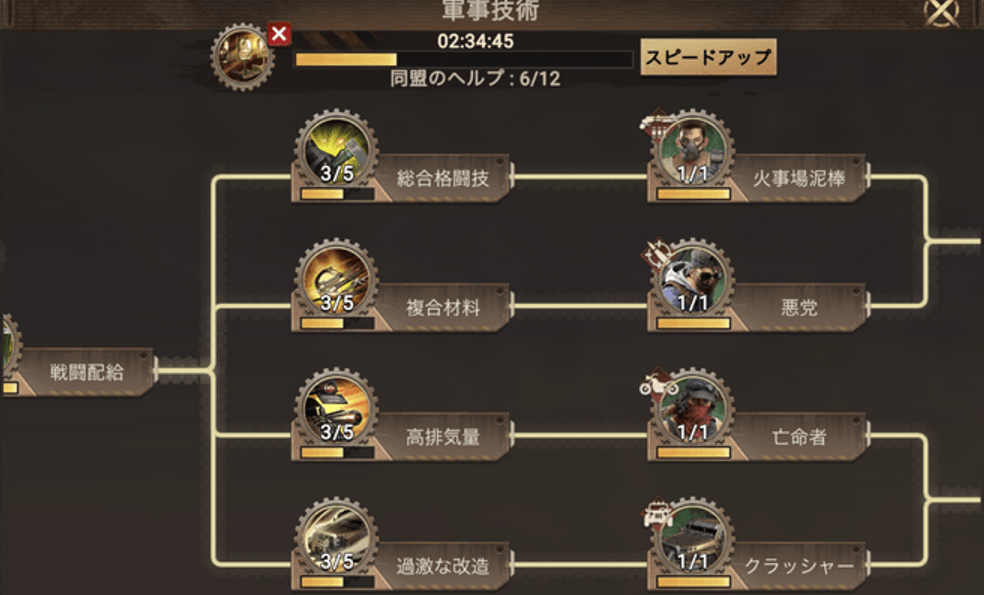The image size is (984, 595).
Task: Cancel current research with red X
Action: (279, 34)
